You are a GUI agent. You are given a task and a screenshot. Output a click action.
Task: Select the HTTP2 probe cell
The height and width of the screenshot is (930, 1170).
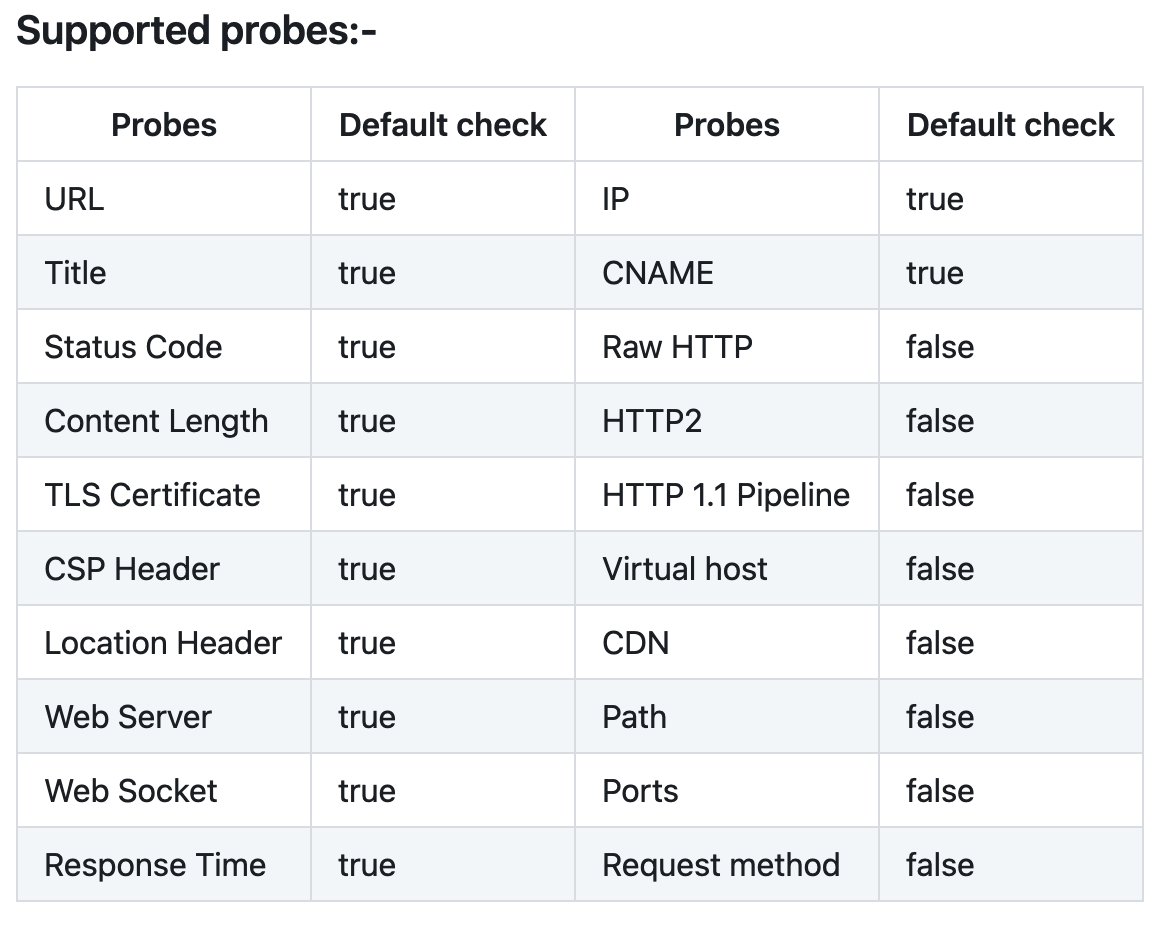pos(727,420)
